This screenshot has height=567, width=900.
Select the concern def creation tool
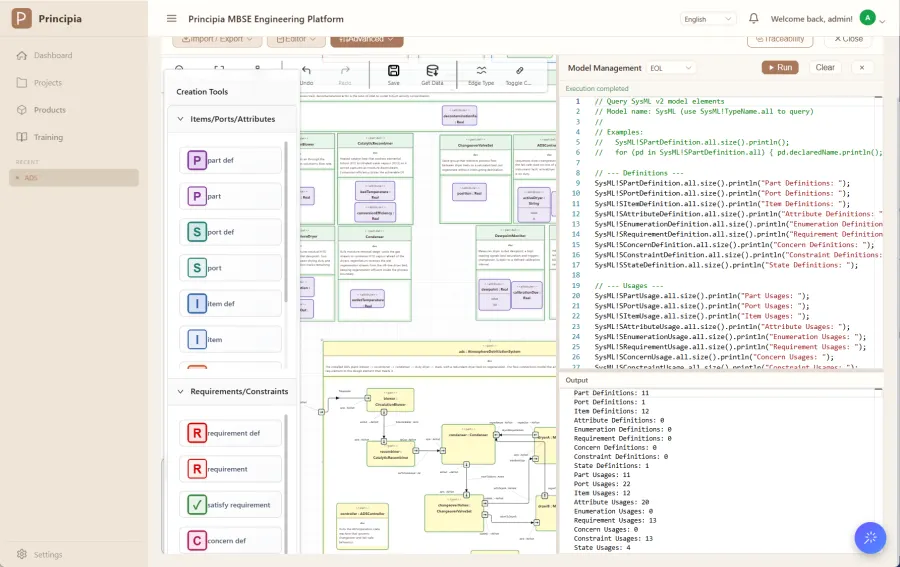[230, 541]
